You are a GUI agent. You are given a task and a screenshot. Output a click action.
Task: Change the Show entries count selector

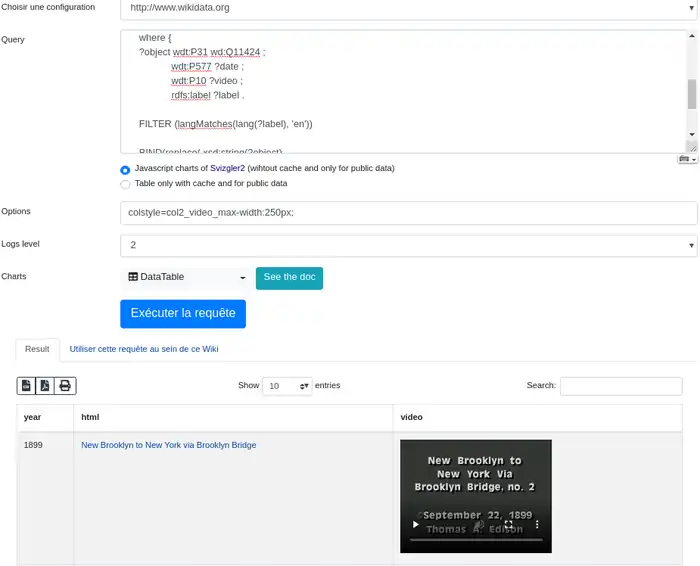287,386
